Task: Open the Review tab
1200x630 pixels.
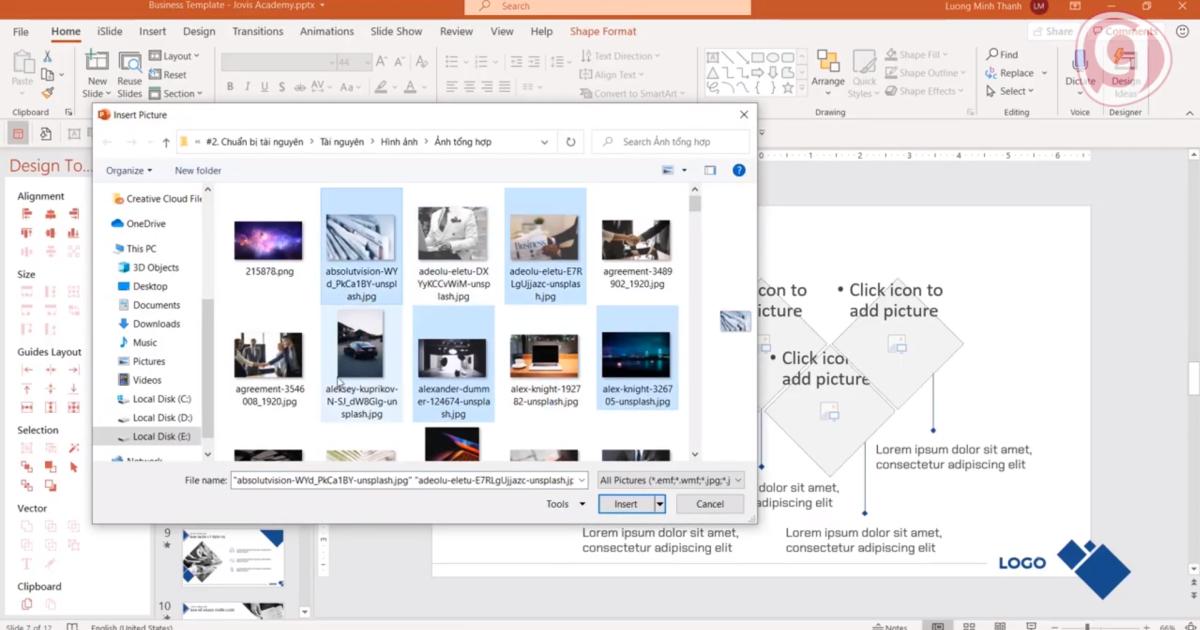Action: [456, 31]
